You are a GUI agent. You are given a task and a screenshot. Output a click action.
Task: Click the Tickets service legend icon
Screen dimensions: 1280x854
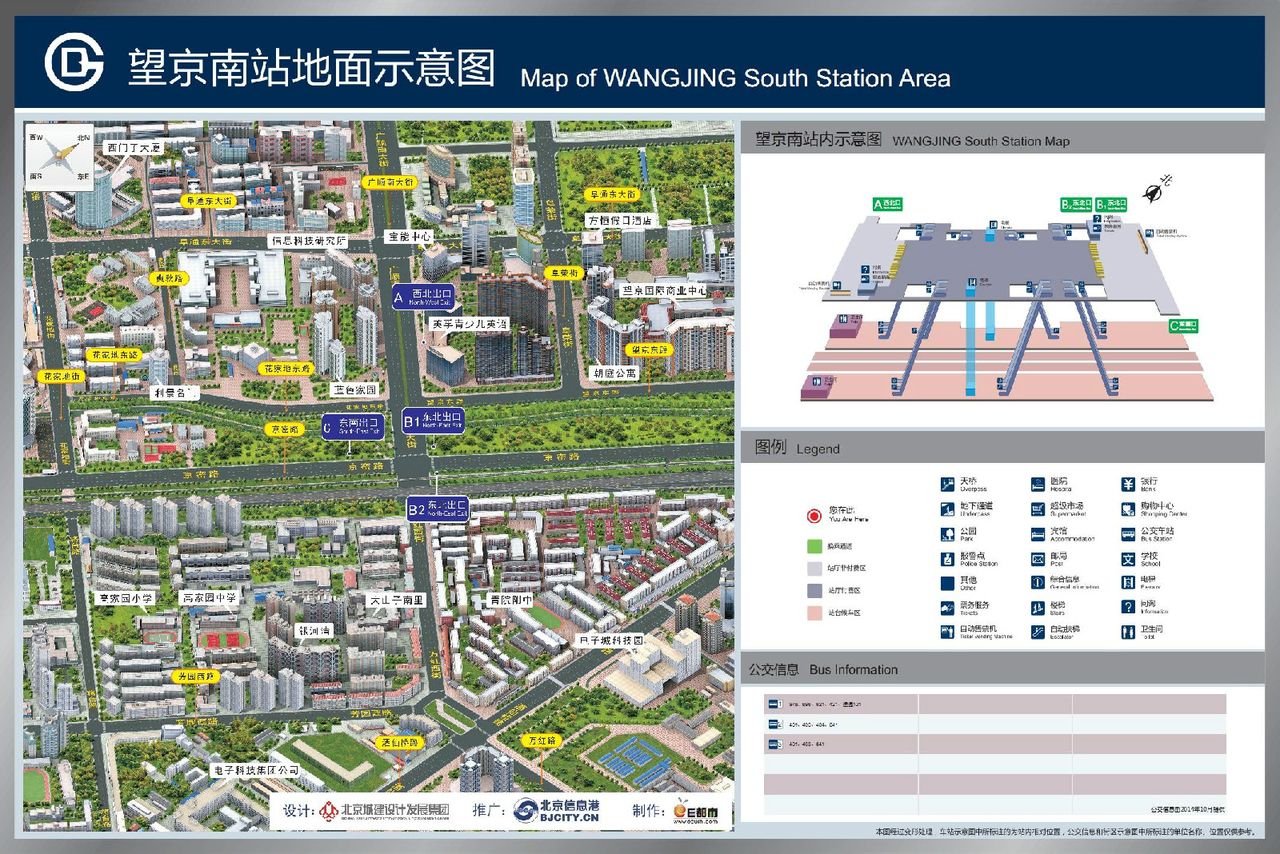click(947, 607)
